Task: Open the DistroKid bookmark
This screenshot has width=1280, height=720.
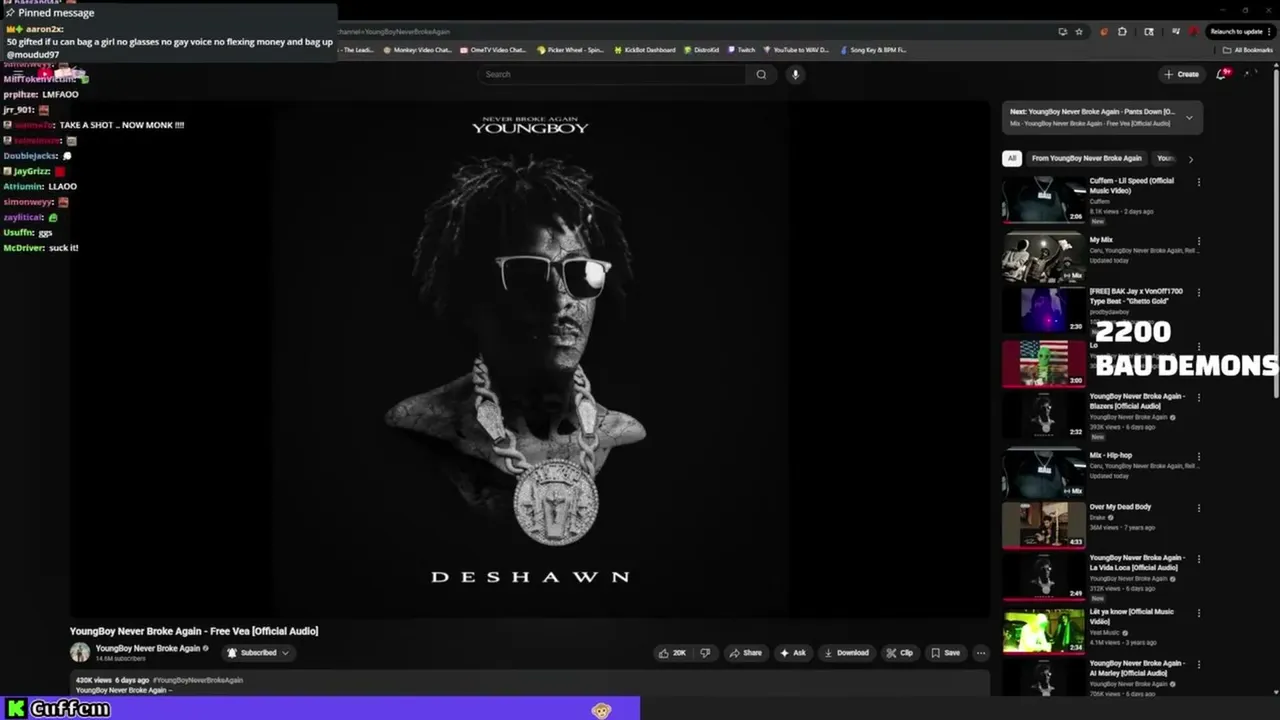Action: (x=702, y=50)
